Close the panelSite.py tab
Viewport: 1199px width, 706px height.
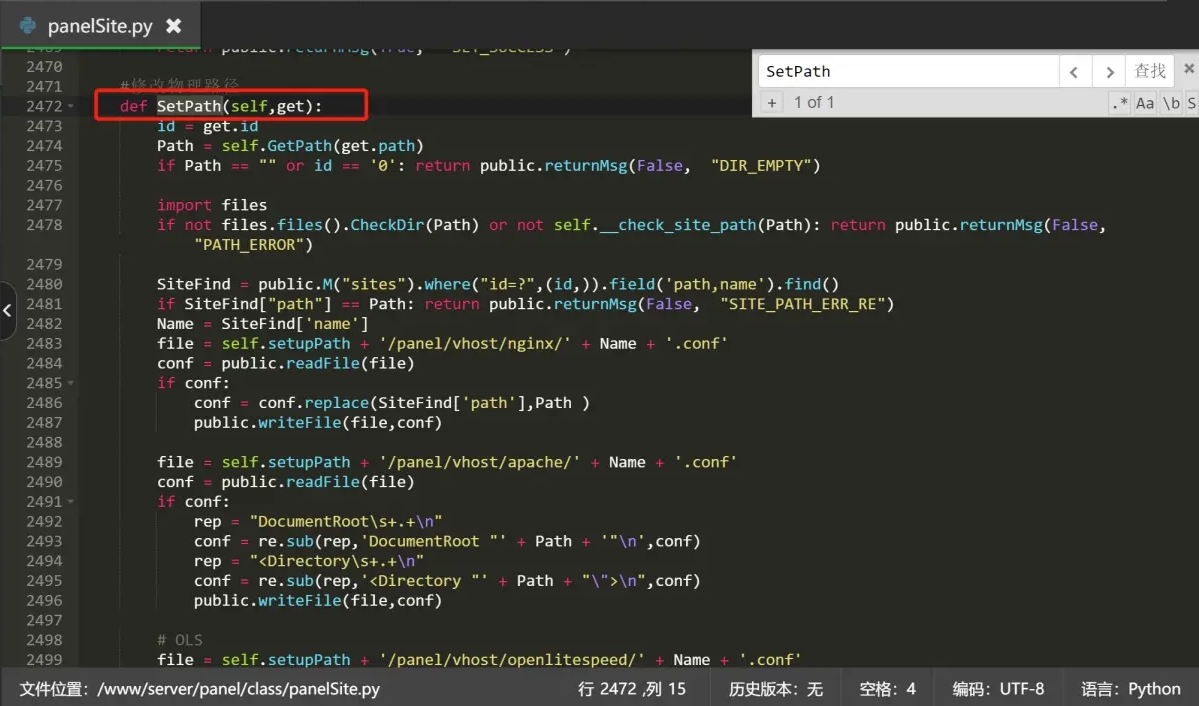coord(174,26)
